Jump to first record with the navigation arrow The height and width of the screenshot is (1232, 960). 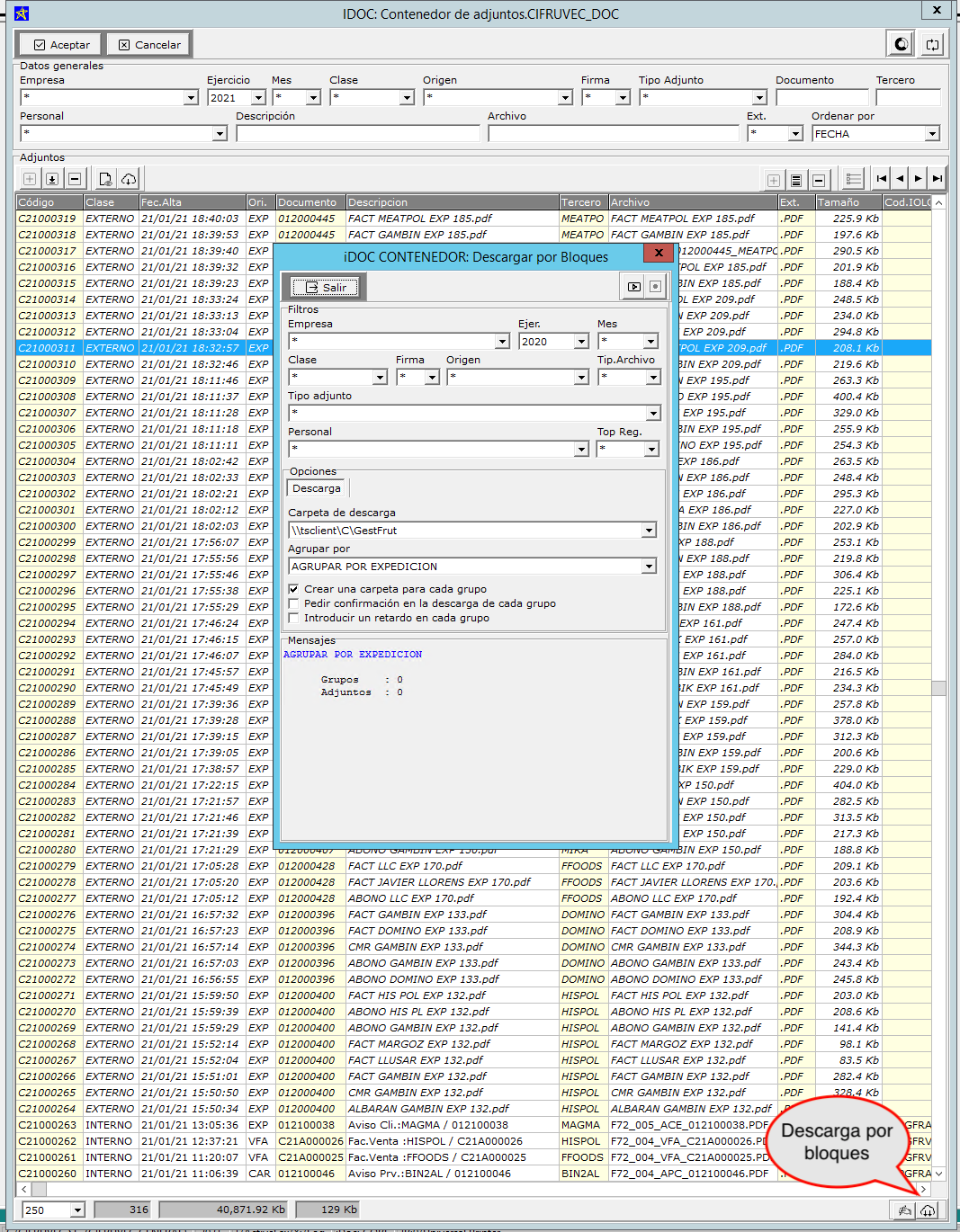coord(882,179)
